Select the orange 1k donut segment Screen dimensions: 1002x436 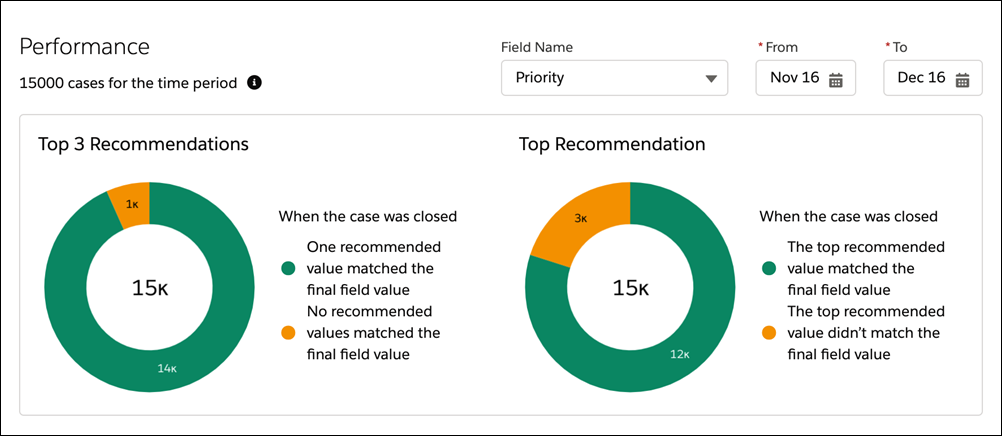coord(131,203)
